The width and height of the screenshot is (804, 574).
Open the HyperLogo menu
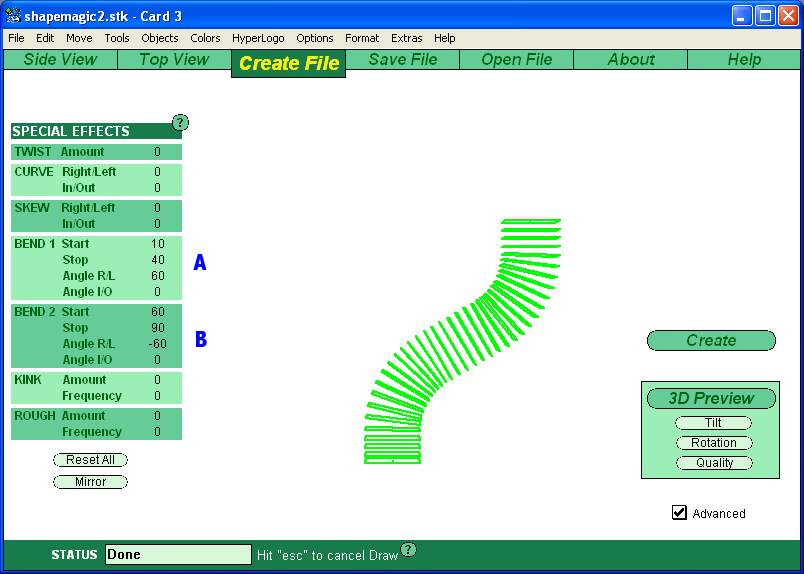[x=258, y=38]
